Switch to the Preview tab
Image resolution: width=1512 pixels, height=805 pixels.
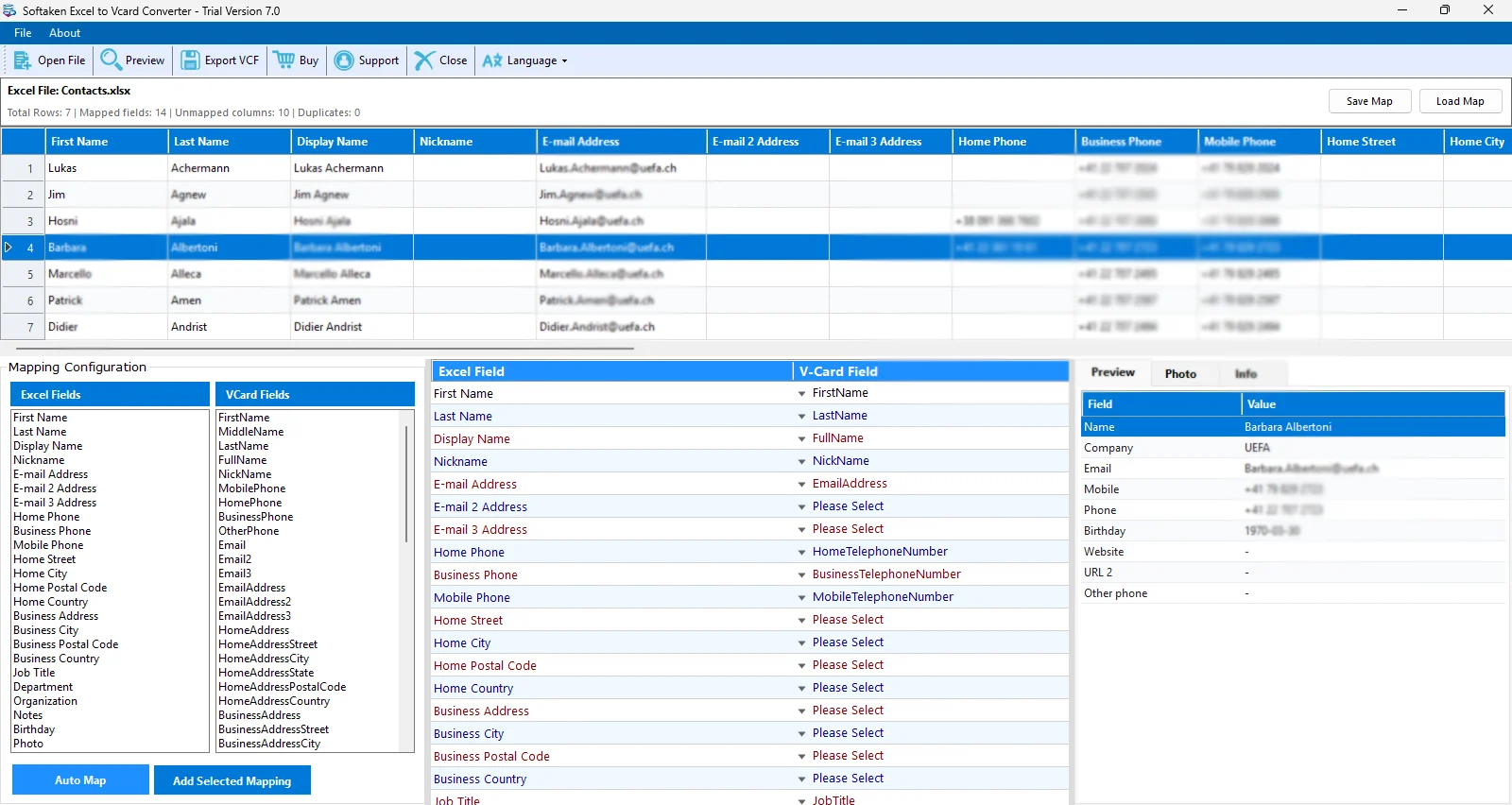coord(1113,373)
